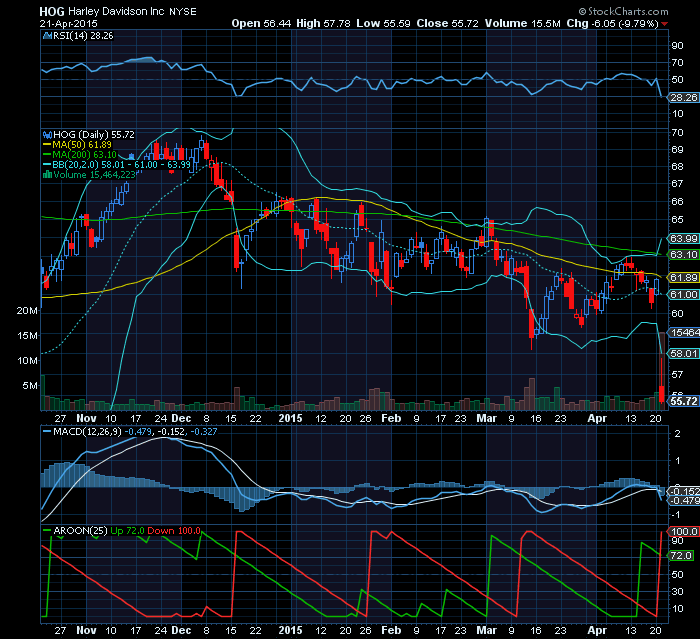
Task: Click the 58.01 lower Bollinger price tag
Action: pos(683,354)
